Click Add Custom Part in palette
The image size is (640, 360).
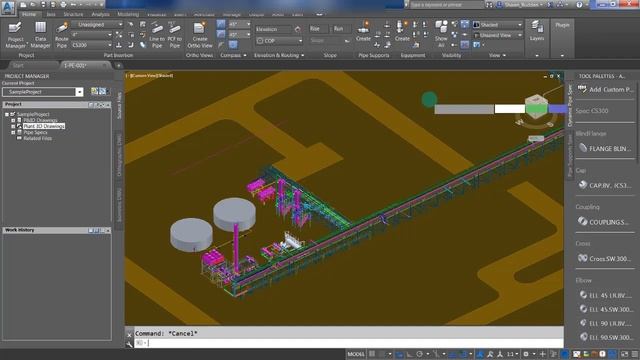pyautogui.click(x=605, y=89)
